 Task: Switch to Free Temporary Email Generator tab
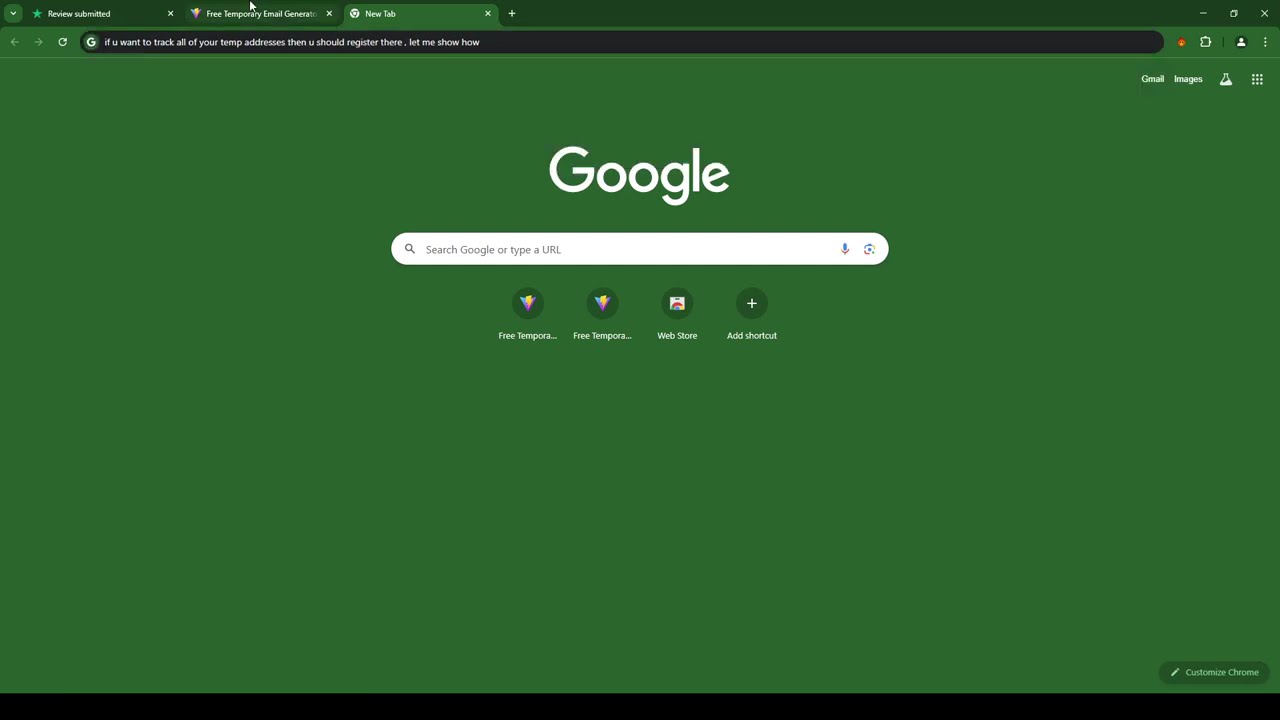[262, 14]
